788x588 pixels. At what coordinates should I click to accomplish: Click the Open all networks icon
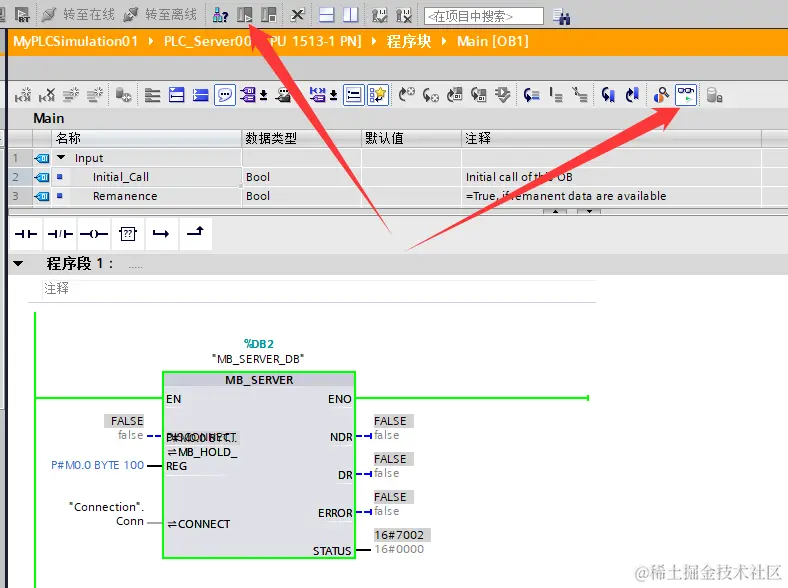(176, 94)
